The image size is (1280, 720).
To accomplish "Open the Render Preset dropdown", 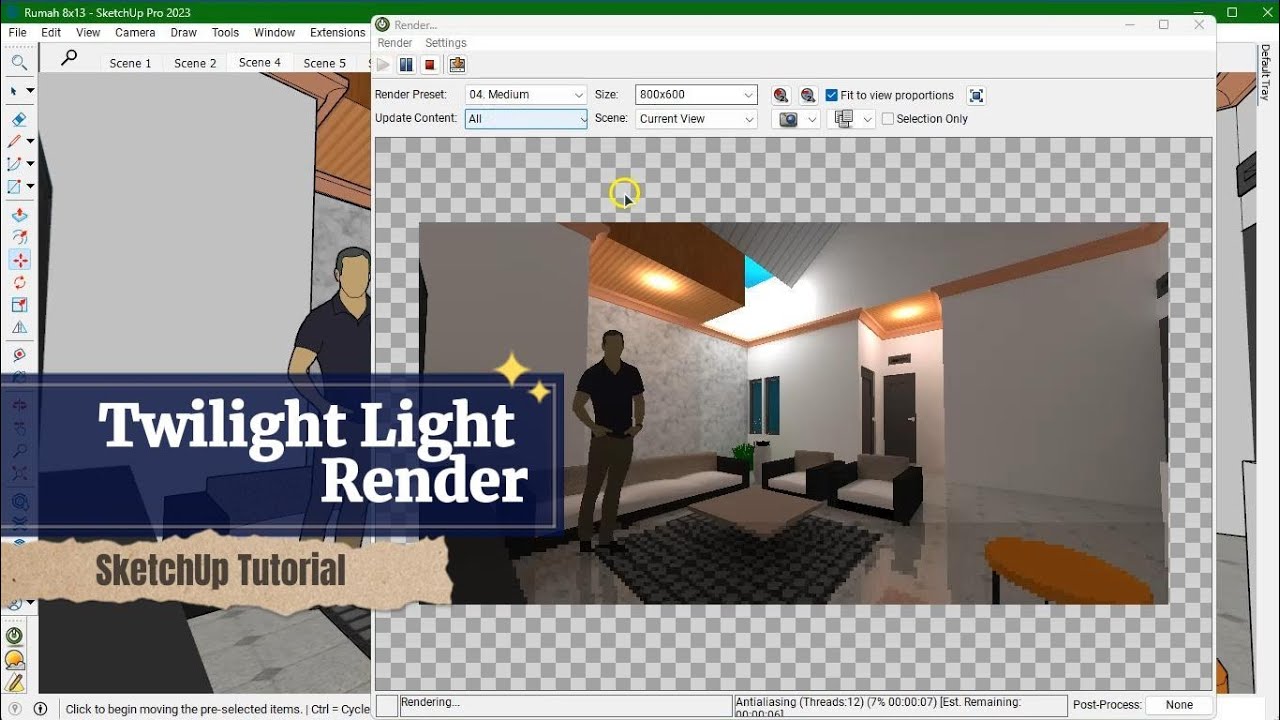I will point(526,95).
